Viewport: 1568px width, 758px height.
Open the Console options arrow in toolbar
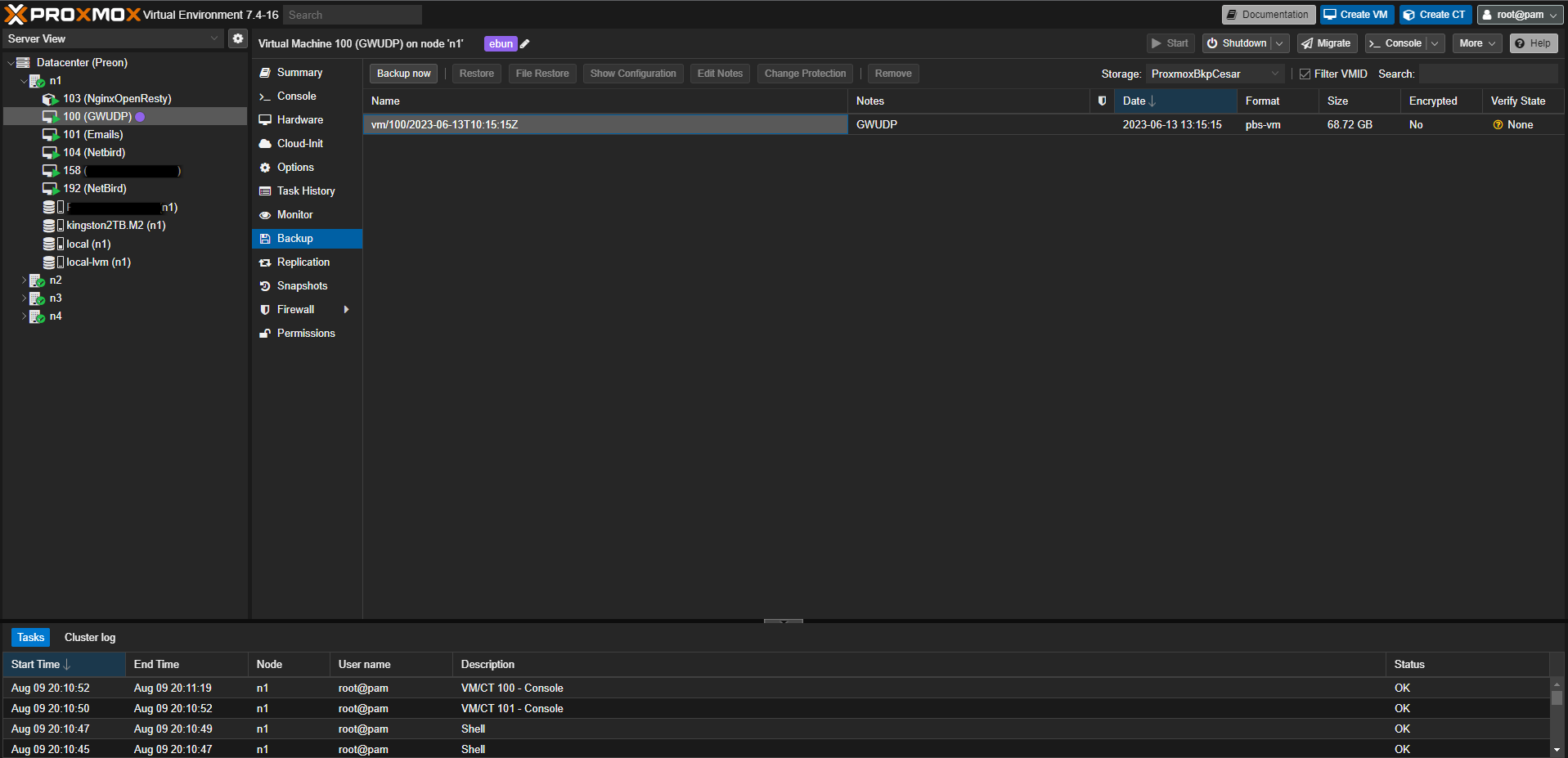pyautogui.click(x=1435, y=43)
